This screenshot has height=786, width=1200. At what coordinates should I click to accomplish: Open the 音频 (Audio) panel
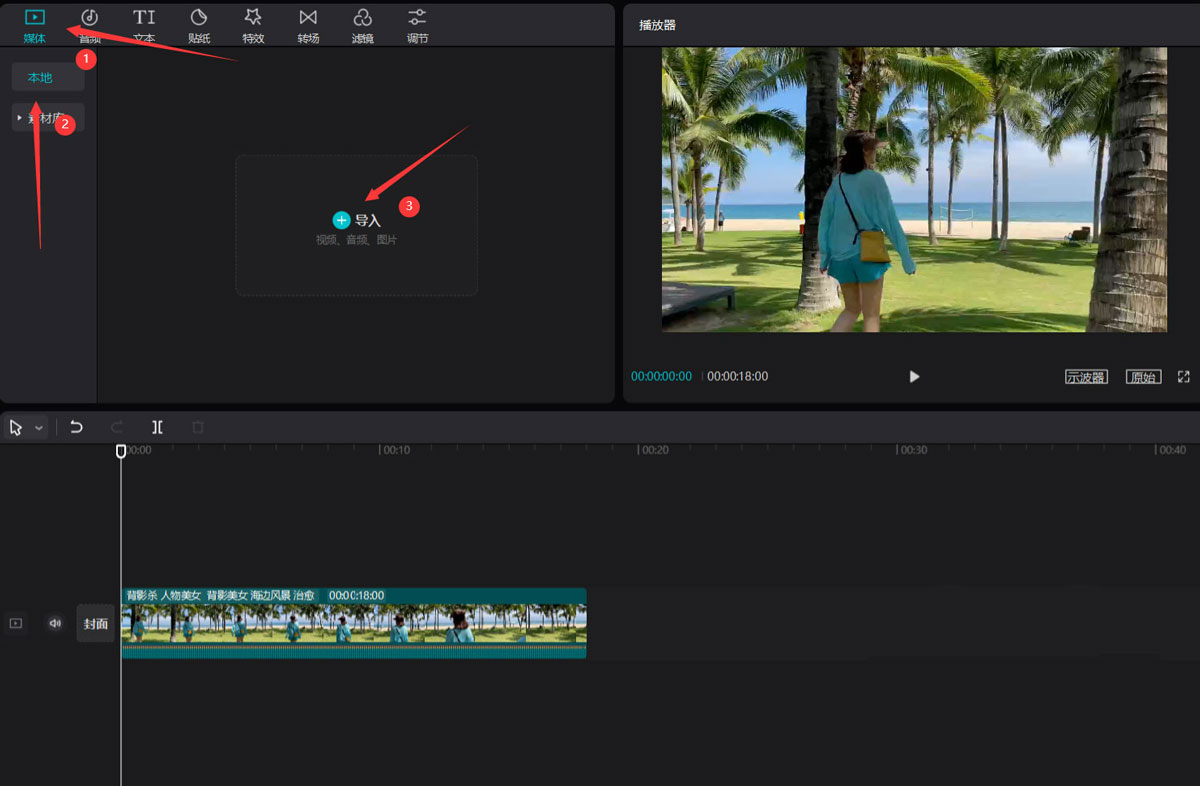[x=90, y=24]
